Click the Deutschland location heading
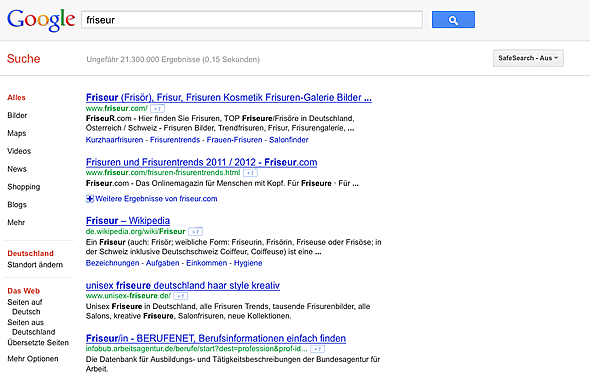The height and width of the screenshot is (377, 590). [30, 253]
